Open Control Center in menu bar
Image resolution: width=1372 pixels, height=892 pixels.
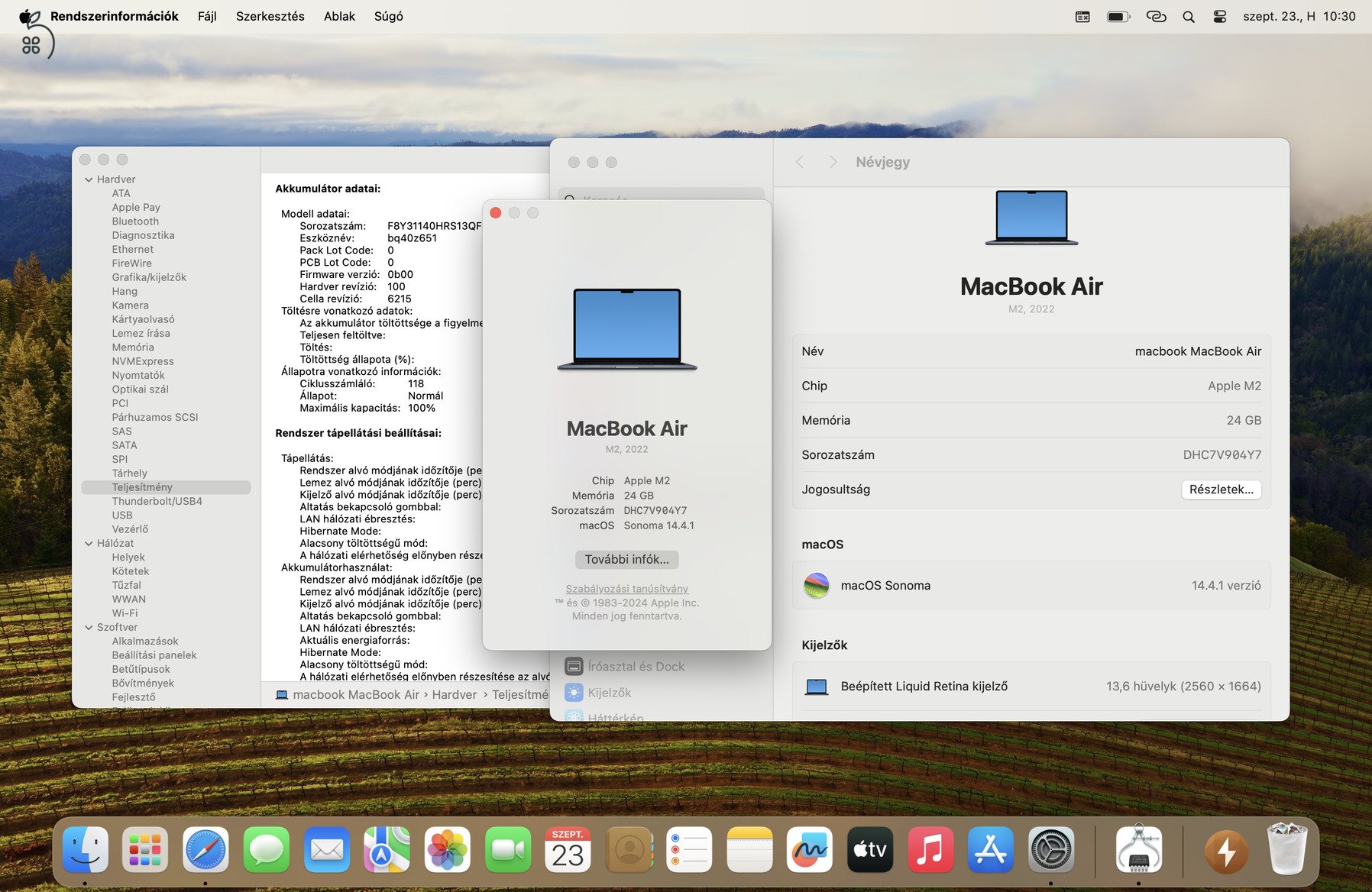1220,17
